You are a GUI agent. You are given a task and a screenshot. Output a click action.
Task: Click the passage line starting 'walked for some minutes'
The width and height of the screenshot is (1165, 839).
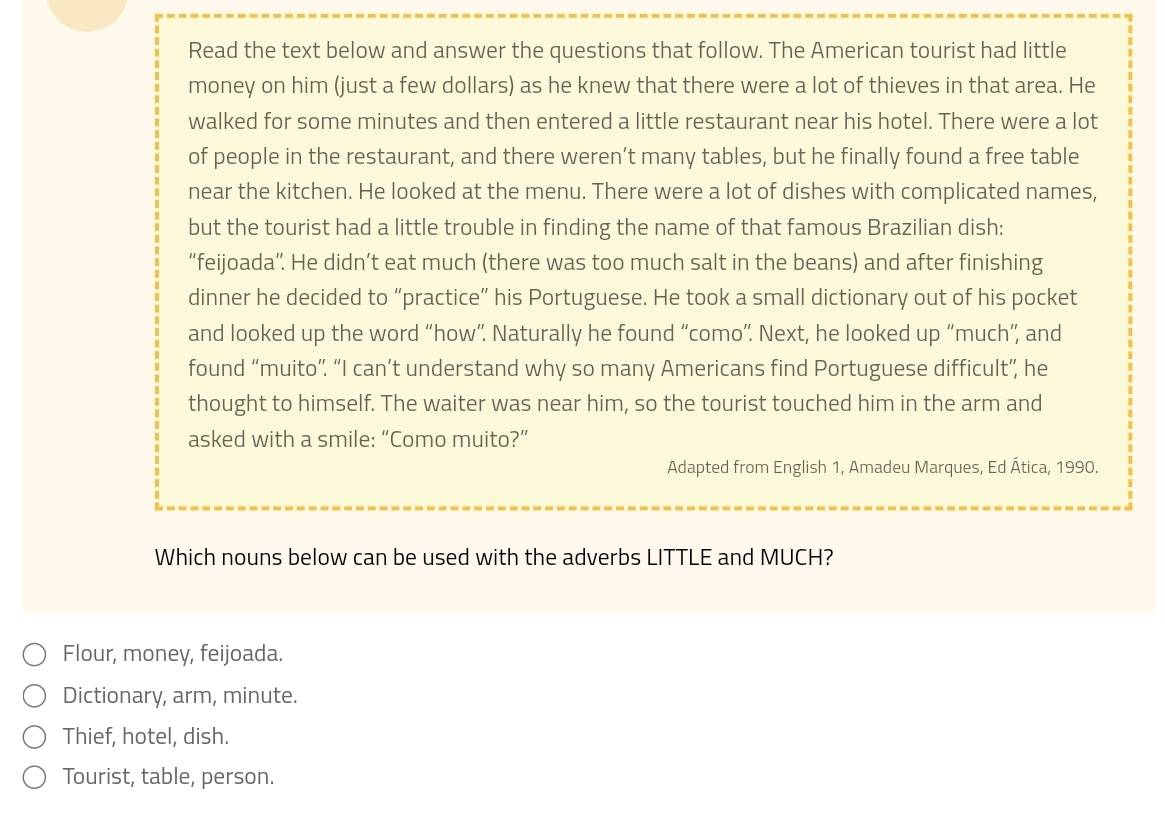[x=642, y=122]
